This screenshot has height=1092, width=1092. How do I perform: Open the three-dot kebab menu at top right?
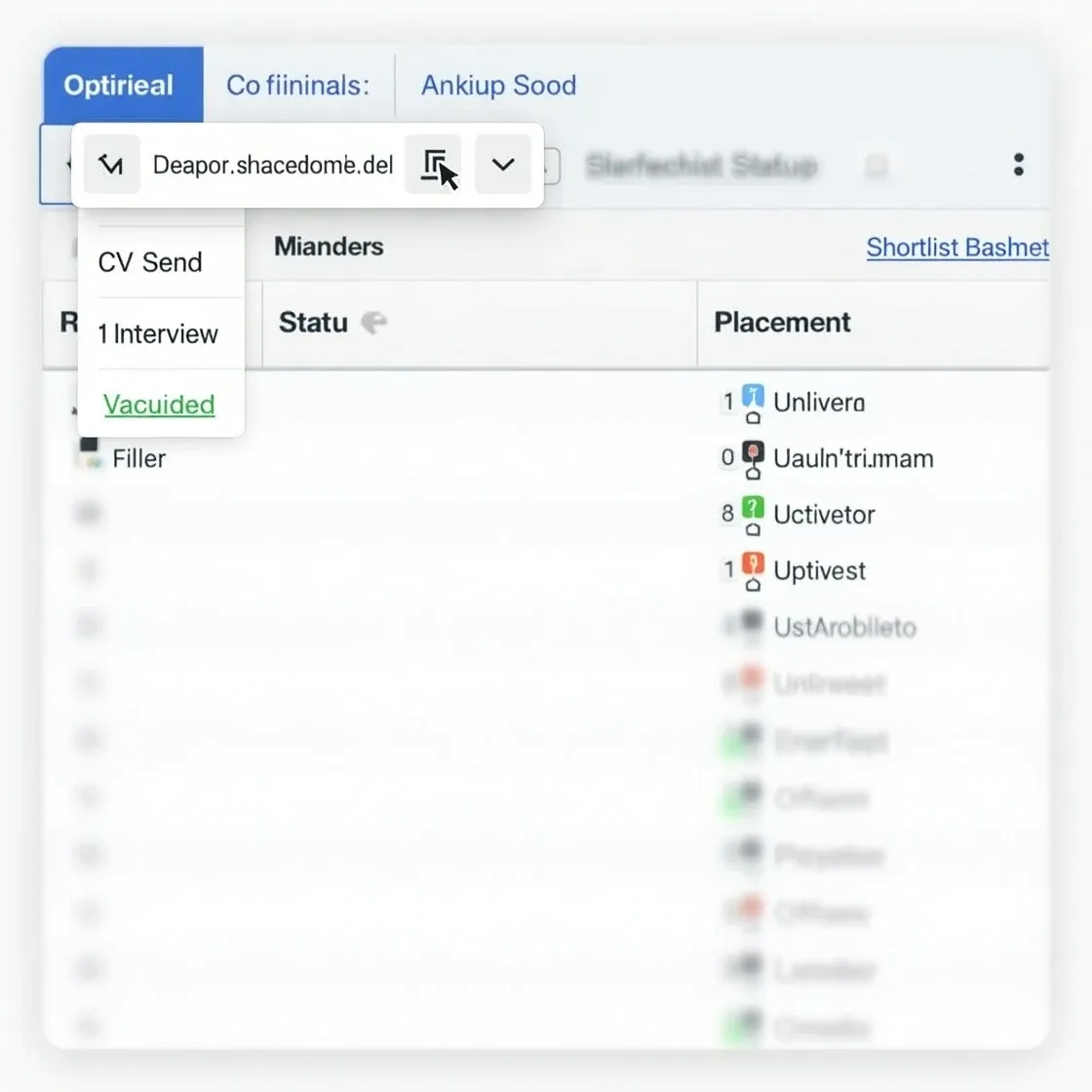(1018, 164)
